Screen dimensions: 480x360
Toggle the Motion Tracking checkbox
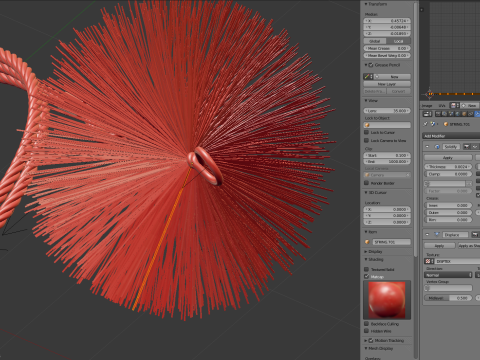coord(371,341)
